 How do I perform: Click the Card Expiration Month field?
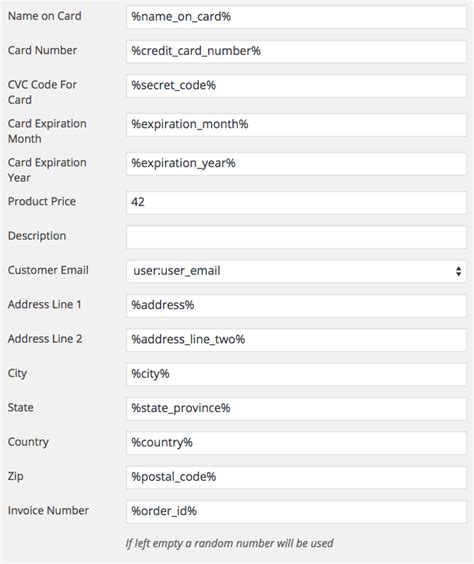296,125
